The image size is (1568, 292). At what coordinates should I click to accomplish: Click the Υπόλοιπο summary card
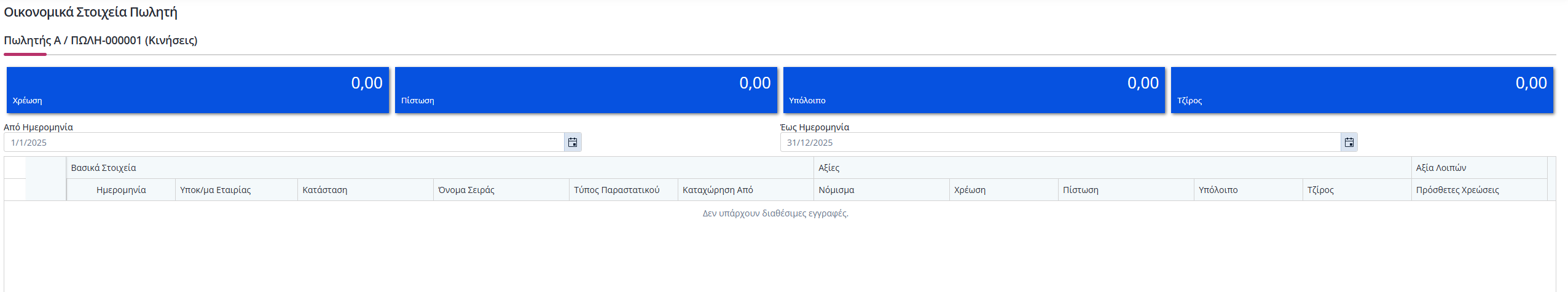pos(974,90)
